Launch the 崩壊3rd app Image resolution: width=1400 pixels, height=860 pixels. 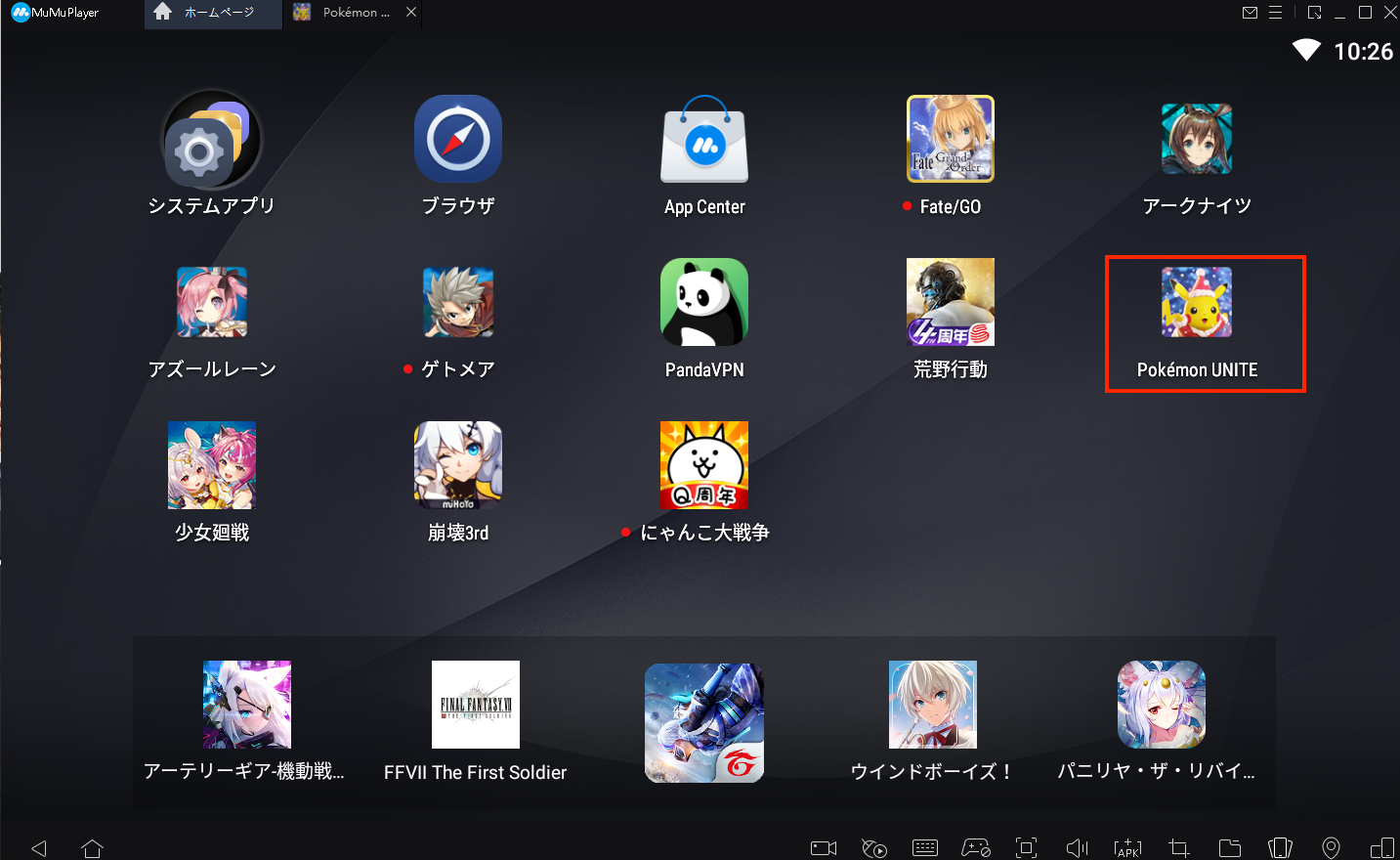(458, 465)
